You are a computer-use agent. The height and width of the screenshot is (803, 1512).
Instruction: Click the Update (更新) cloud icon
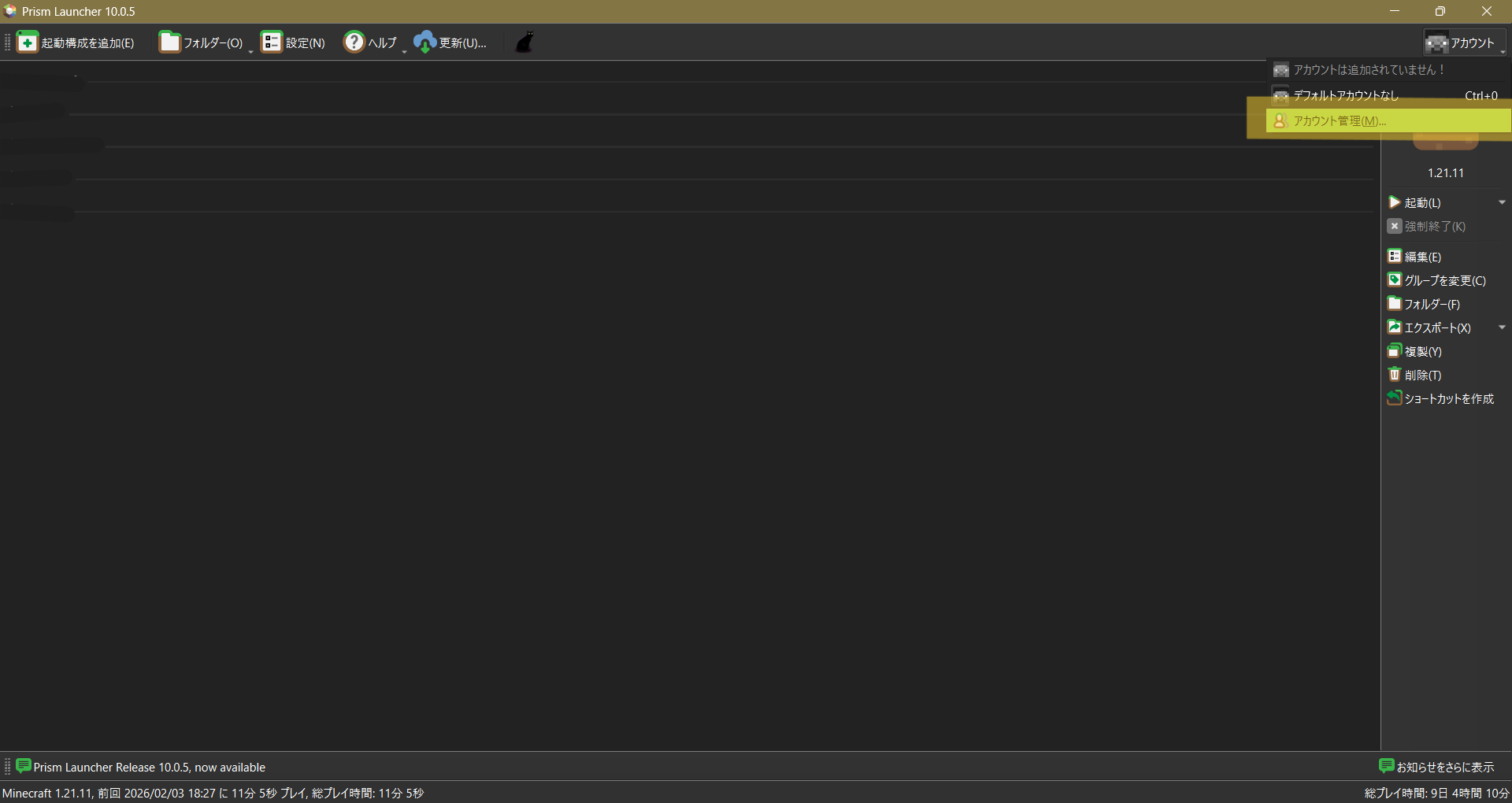click(425, 43)
